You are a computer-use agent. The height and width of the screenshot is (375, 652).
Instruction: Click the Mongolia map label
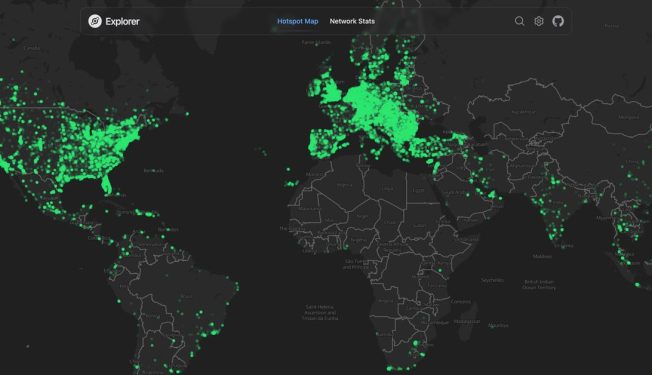pos(628,117)
